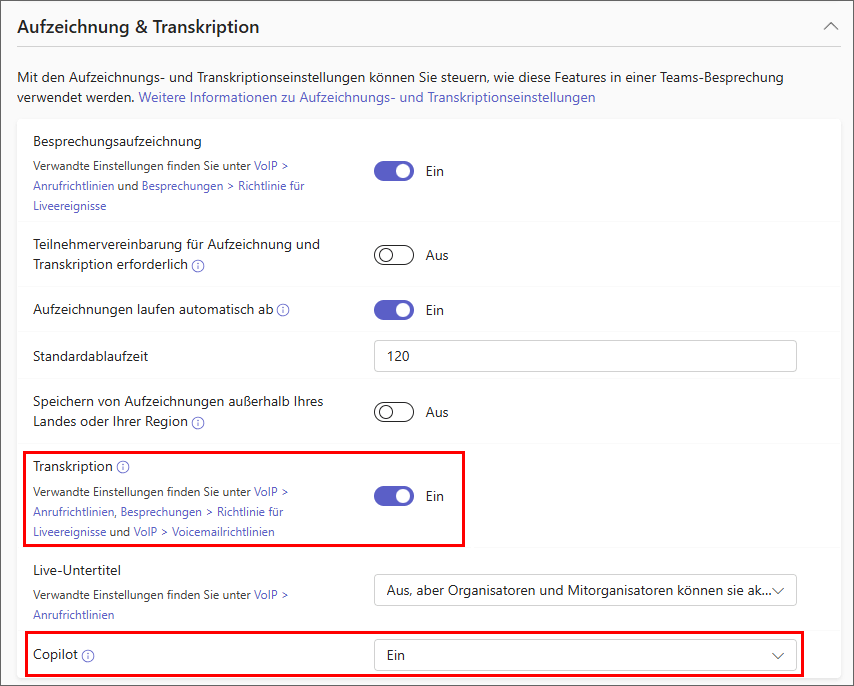Click the Besprechungsaufzeichnung label

(x=117, y=142)
